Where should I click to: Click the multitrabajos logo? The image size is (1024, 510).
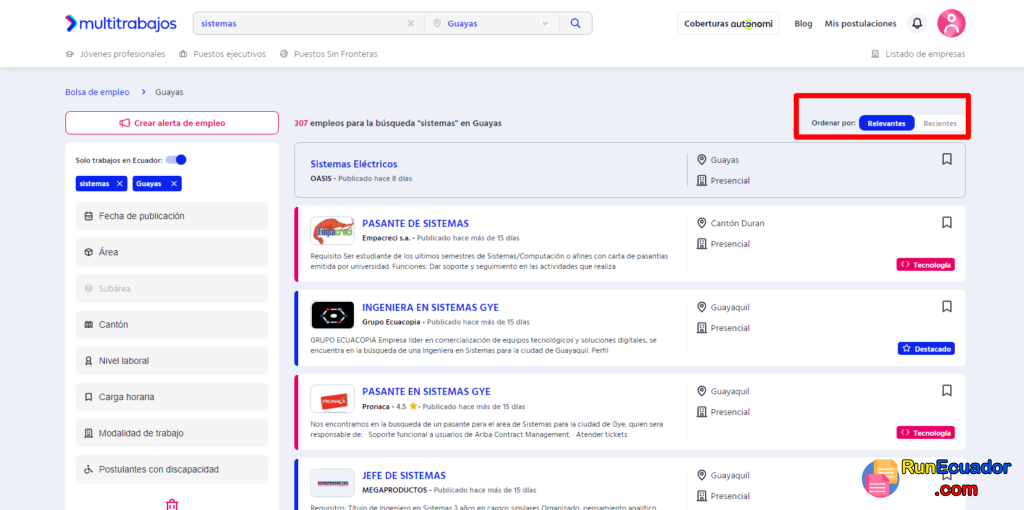(x=121, y=24)
